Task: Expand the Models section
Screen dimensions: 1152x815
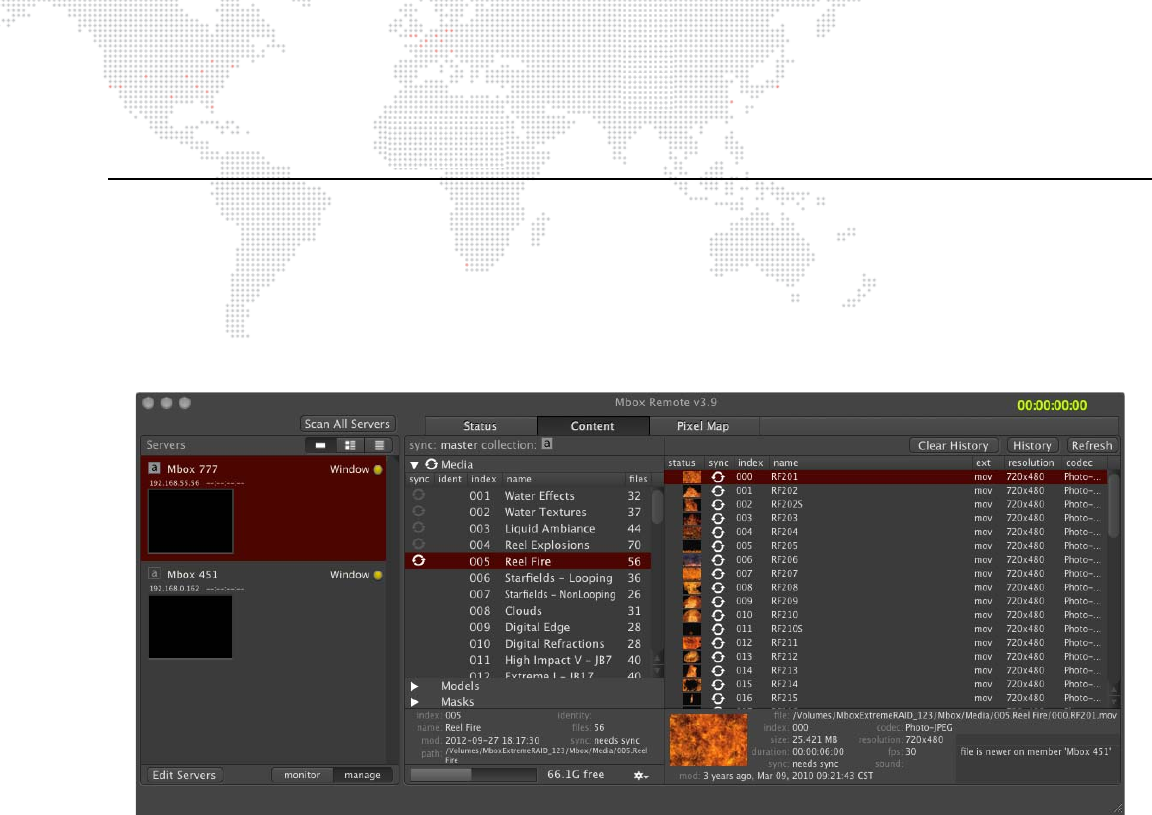Action: 415,687
